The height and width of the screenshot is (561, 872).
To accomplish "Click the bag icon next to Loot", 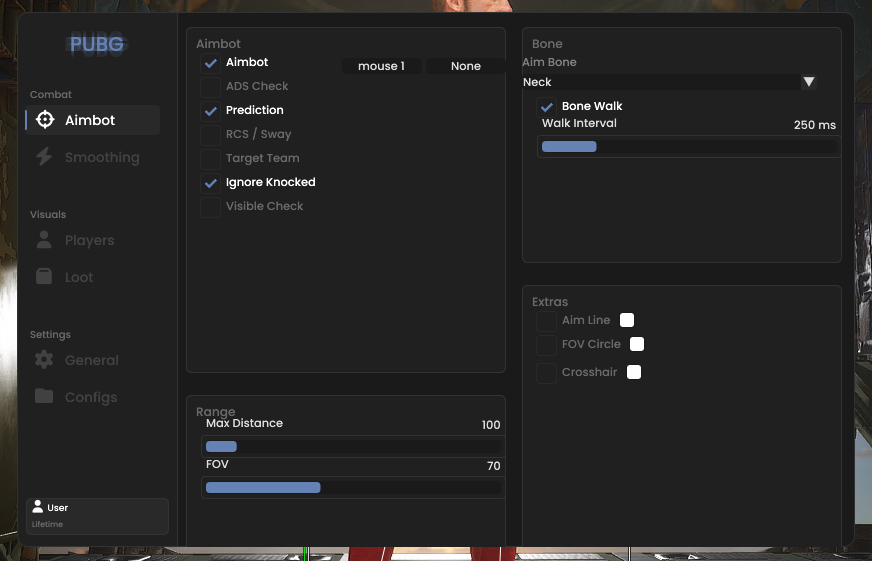I will [44, 276].
